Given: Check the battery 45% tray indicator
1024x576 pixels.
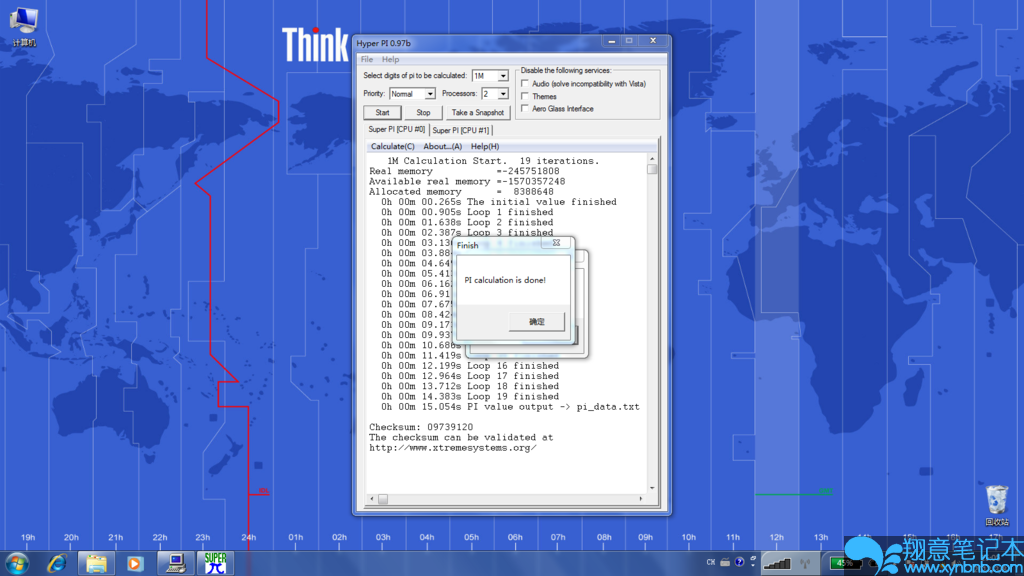Looking at the screenshot, I should pos(845,563).
